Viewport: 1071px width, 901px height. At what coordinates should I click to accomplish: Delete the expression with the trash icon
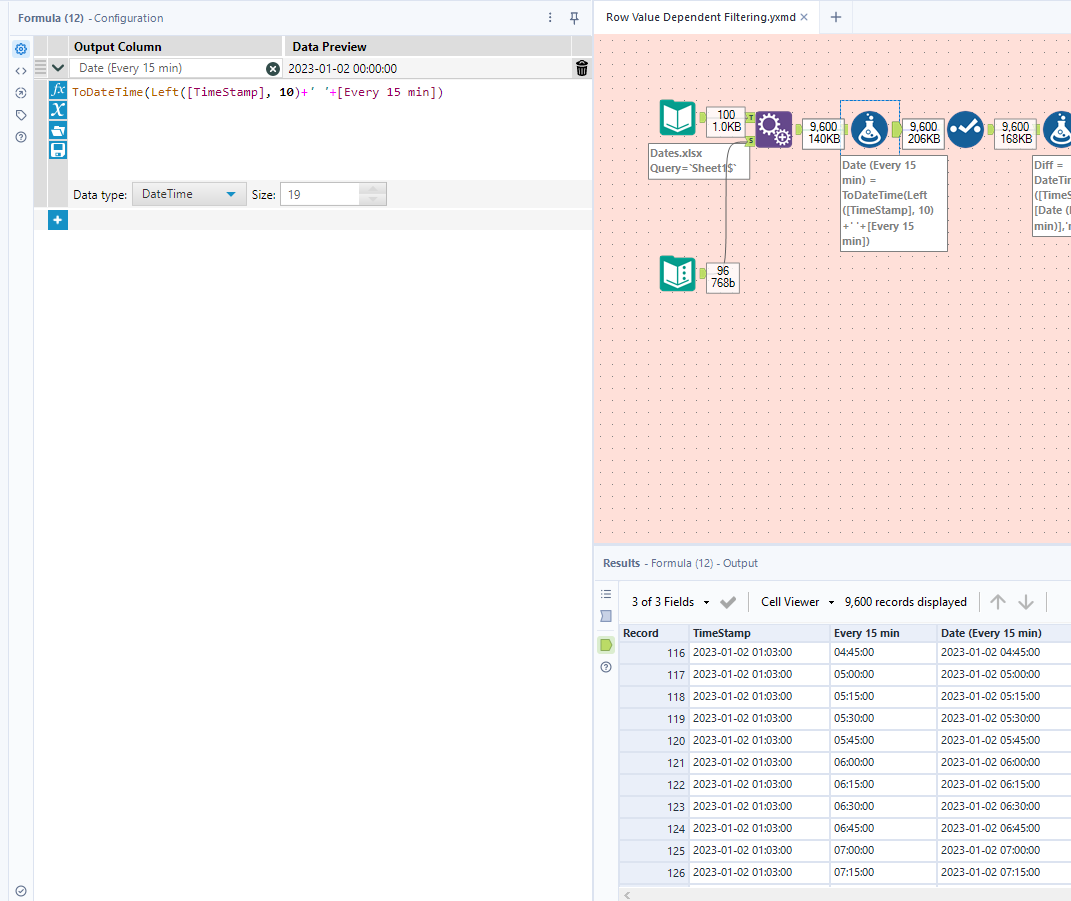click(x=582, y=68)
